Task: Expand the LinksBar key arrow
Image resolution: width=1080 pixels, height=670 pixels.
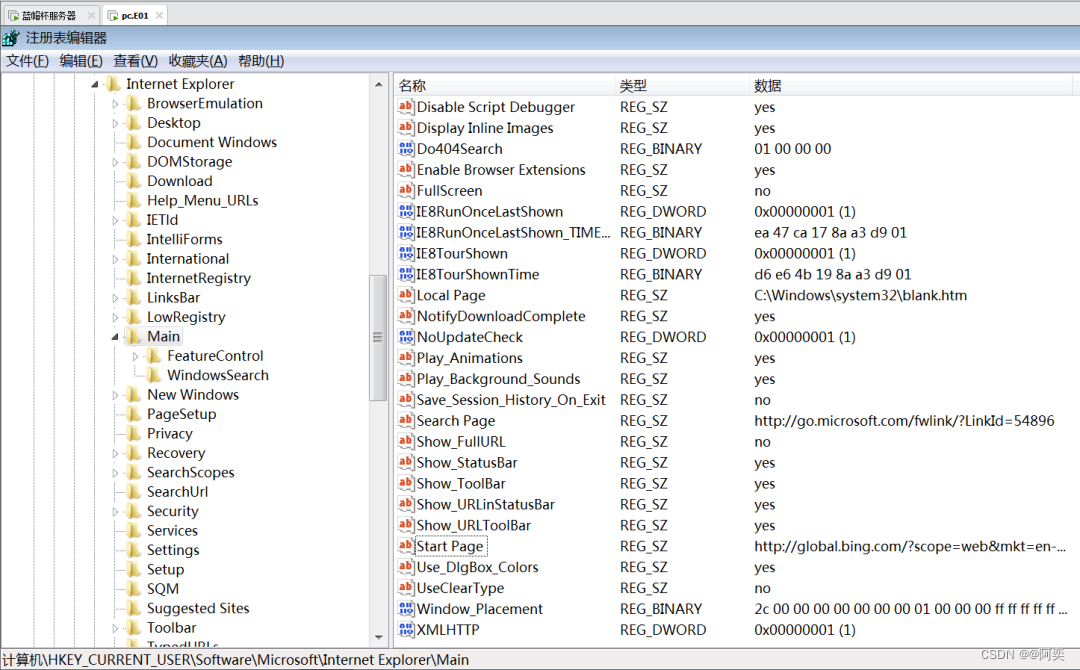Action: (x=115, y=298)
